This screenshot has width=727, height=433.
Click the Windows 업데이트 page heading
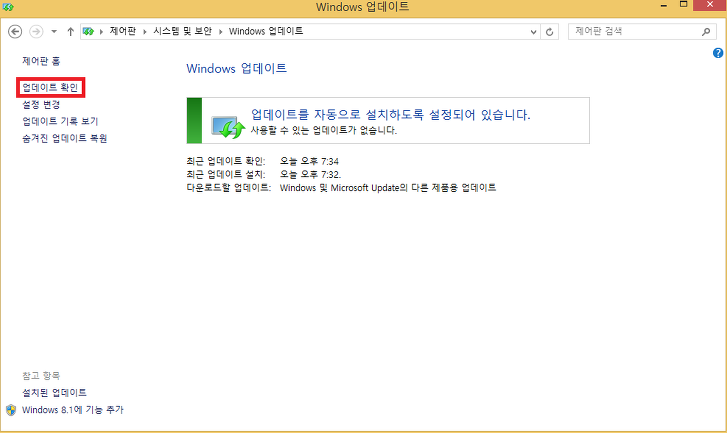(x=236, y=69)
